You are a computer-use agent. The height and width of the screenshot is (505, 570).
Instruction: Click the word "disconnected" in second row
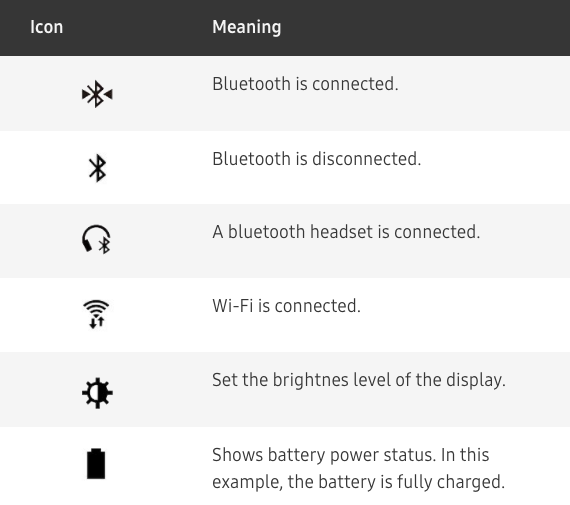tap(367, 159)
